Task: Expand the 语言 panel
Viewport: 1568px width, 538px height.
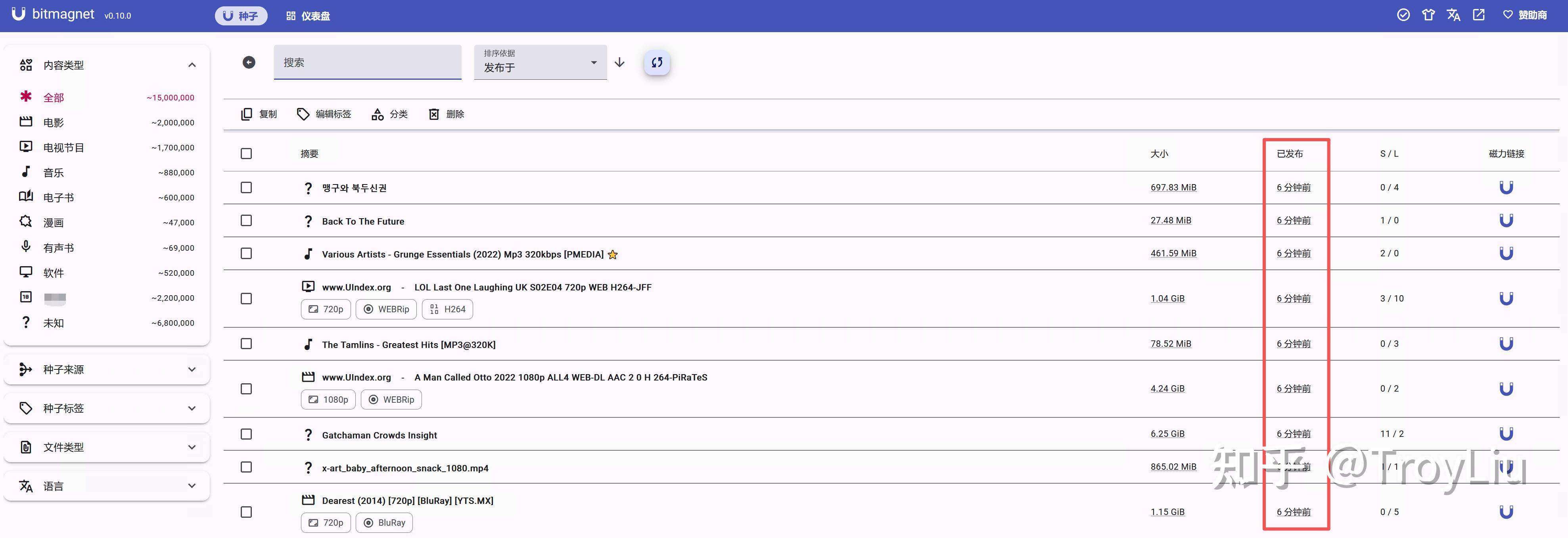Action: pos(107,486)
